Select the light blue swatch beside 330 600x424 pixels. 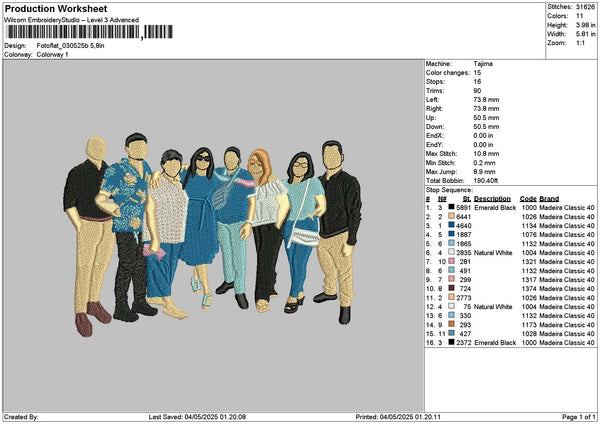[x=451, y=315]
